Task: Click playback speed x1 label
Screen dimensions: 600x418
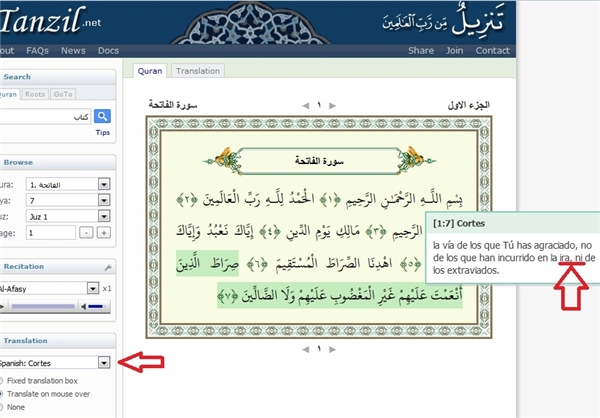Action: [x=107, y=288]
